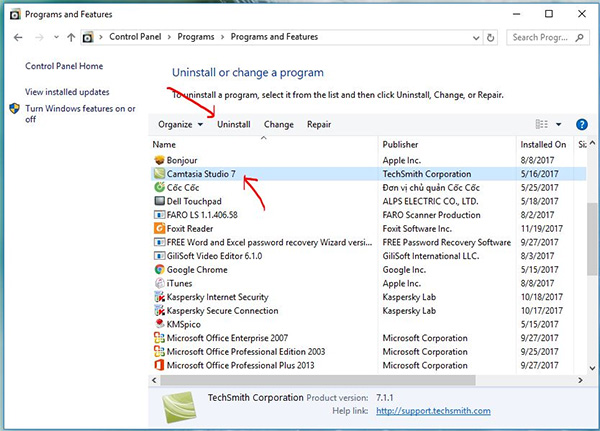600x431 pixels.
Task: Click Uninstall in the toolbar
Action: click(234, 125)
